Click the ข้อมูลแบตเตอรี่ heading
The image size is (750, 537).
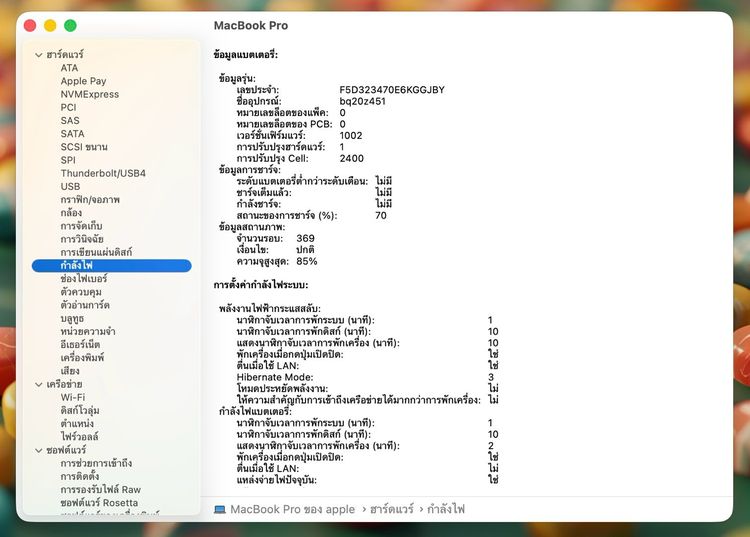(x=245, y=55)
